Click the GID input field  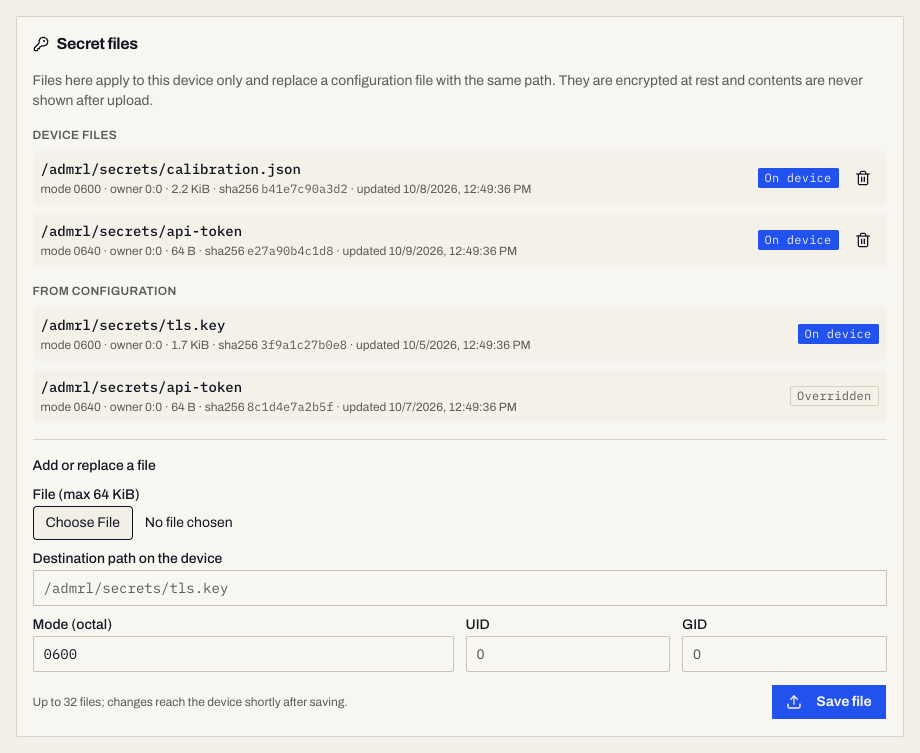click(x=784, y=654)
